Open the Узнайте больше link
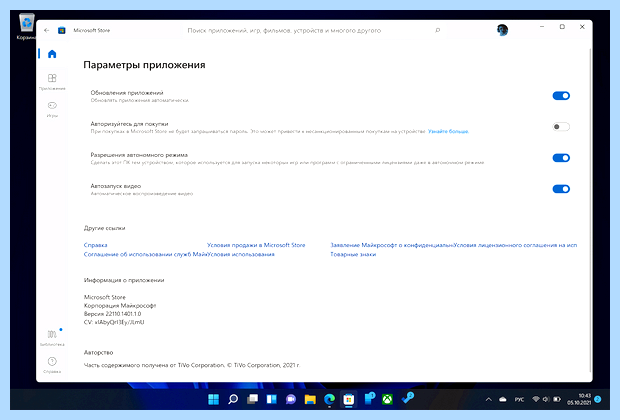Screen dimensions: 620x420 pos(448,131)
